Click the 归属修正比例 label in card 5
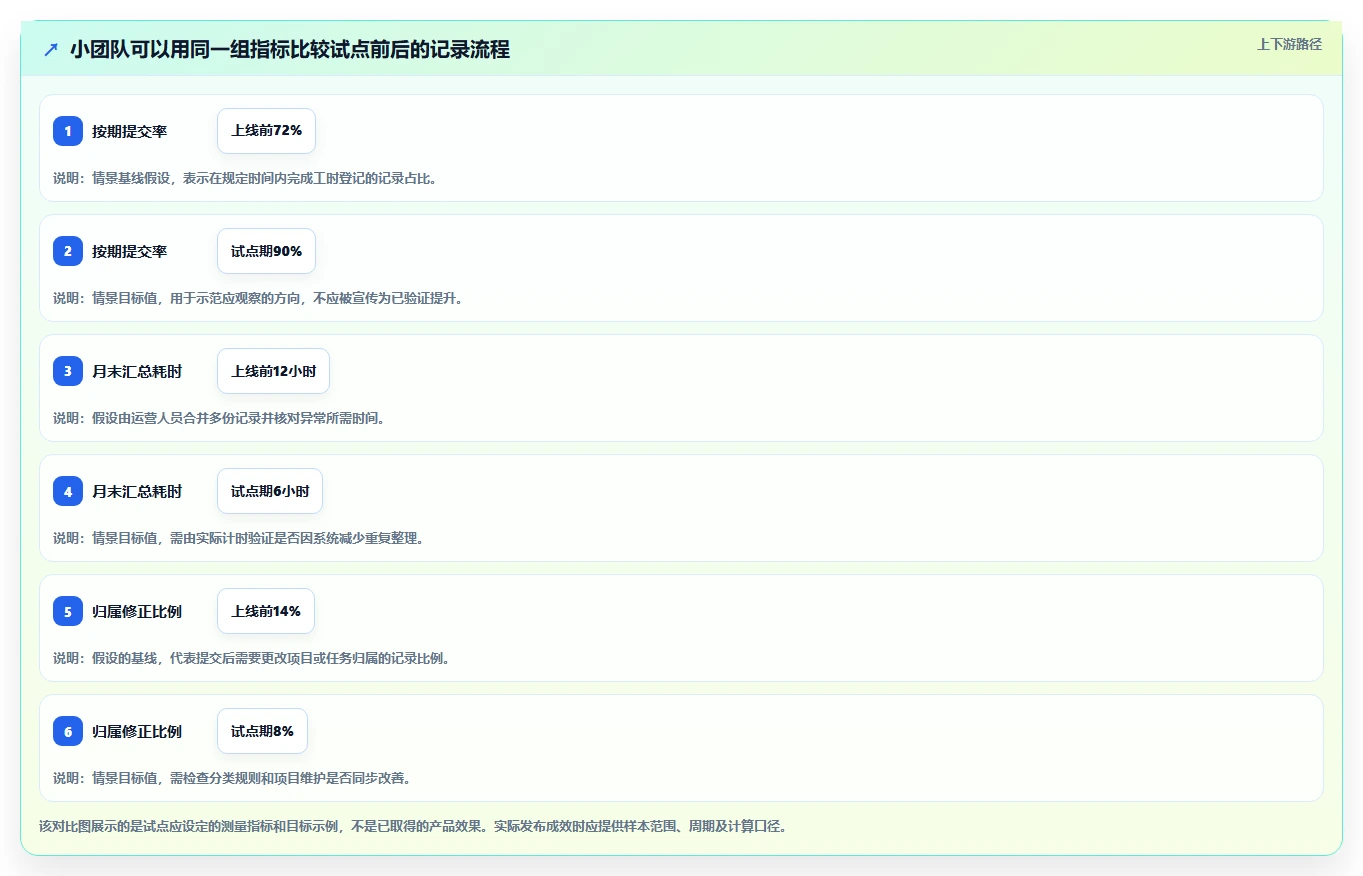 [x=137, y=611]
